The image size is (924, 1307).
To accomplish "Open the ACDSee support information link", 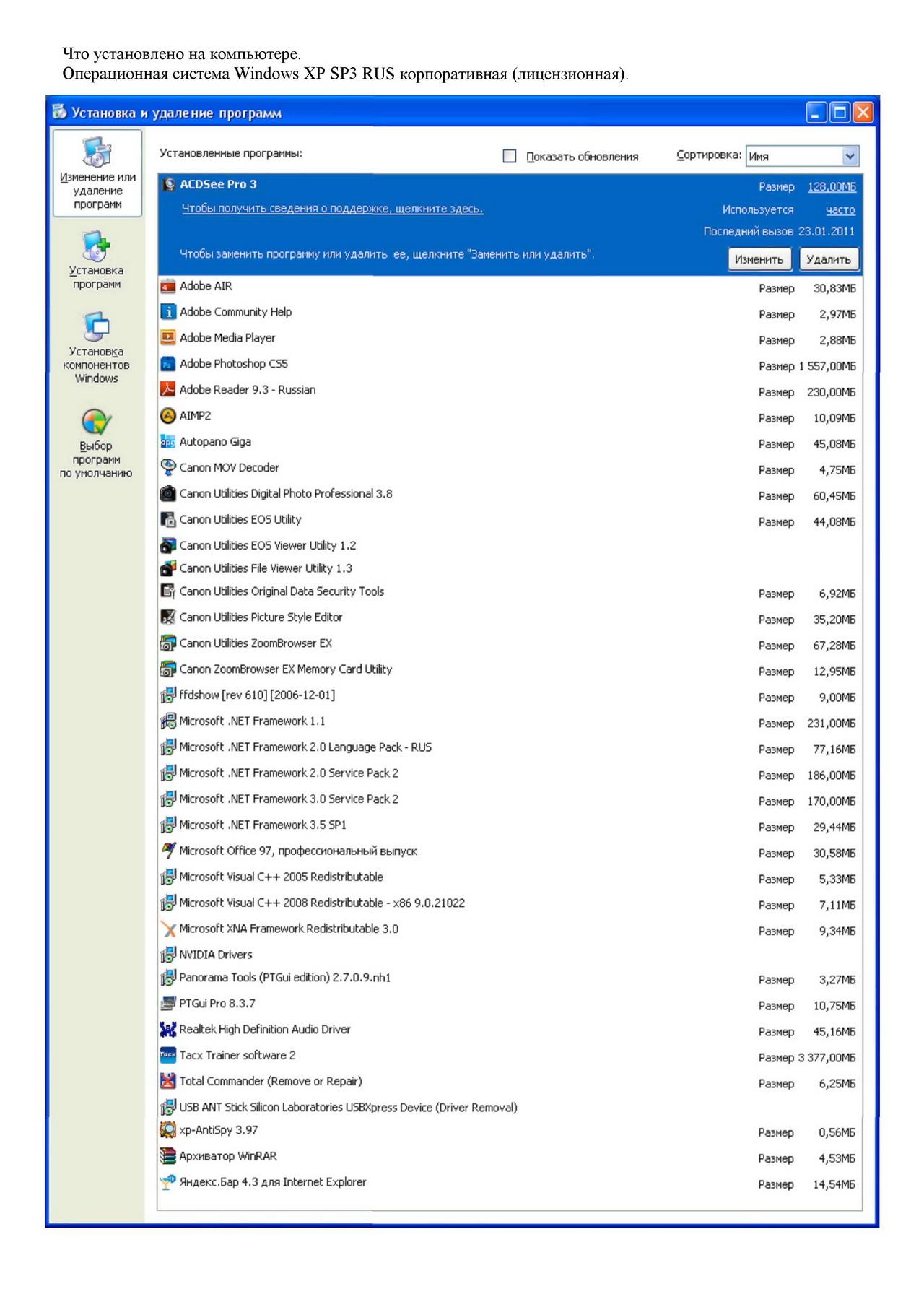I will point(332,209).
